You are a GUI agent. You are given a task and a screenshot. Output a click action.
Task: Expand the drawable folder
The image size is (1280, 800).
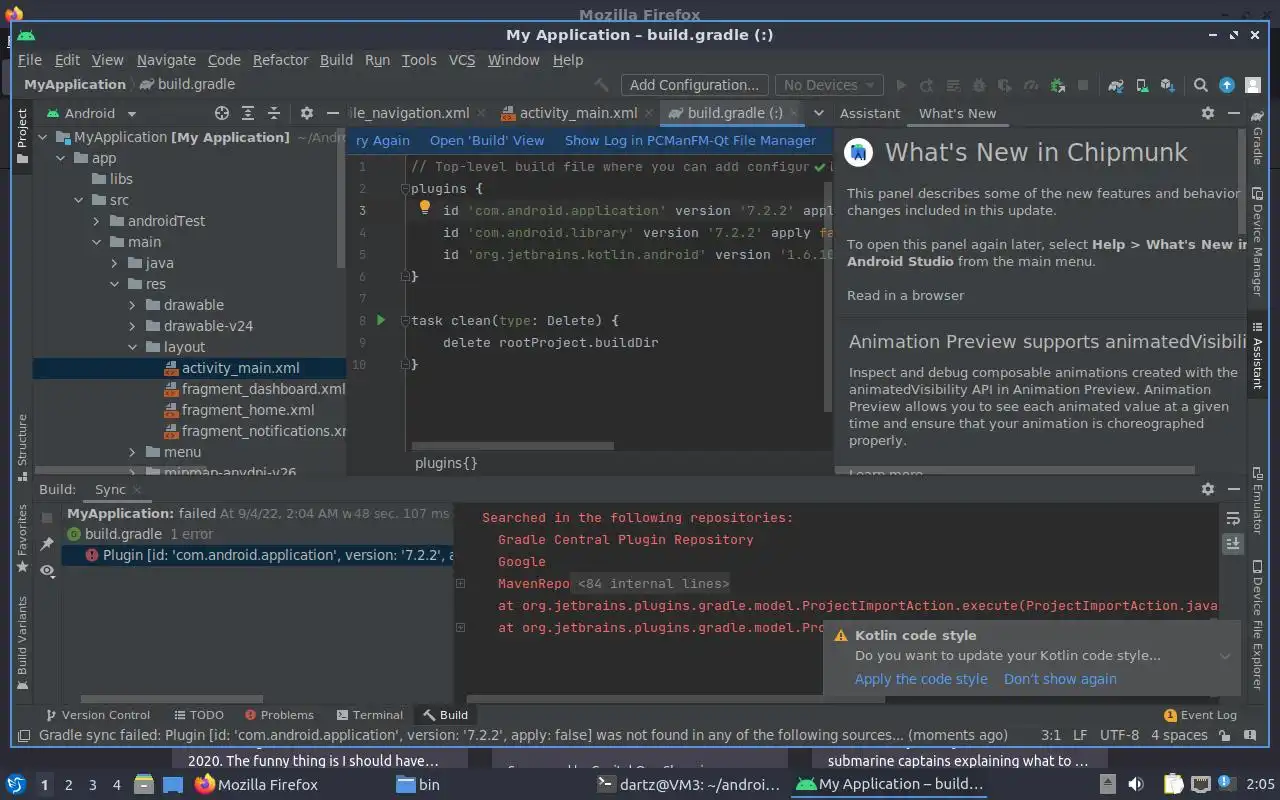pyautogui.click(x=132, y=305)
